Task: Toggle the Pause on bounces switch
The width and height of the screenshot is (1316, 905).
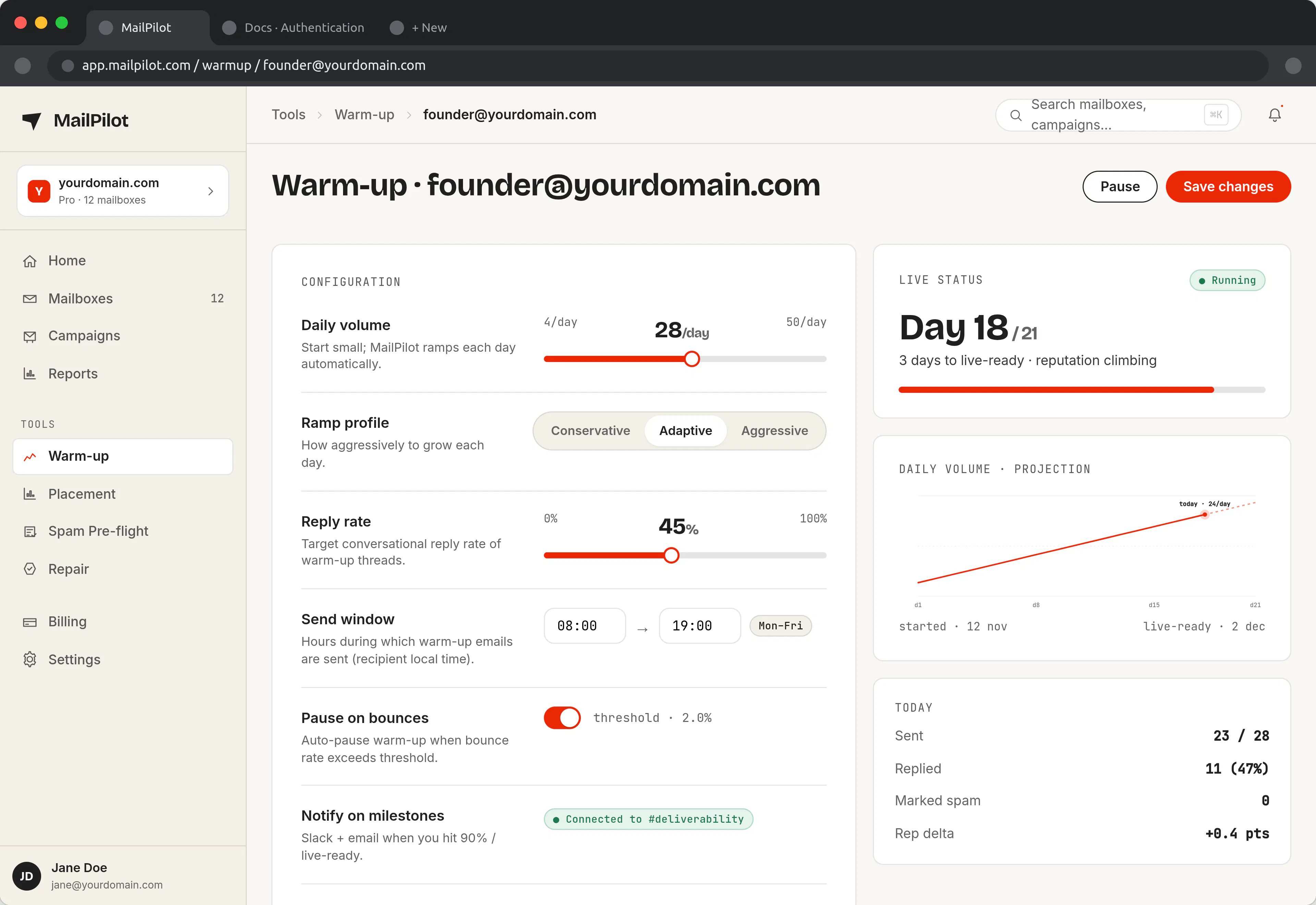Action: click(562, 718)
